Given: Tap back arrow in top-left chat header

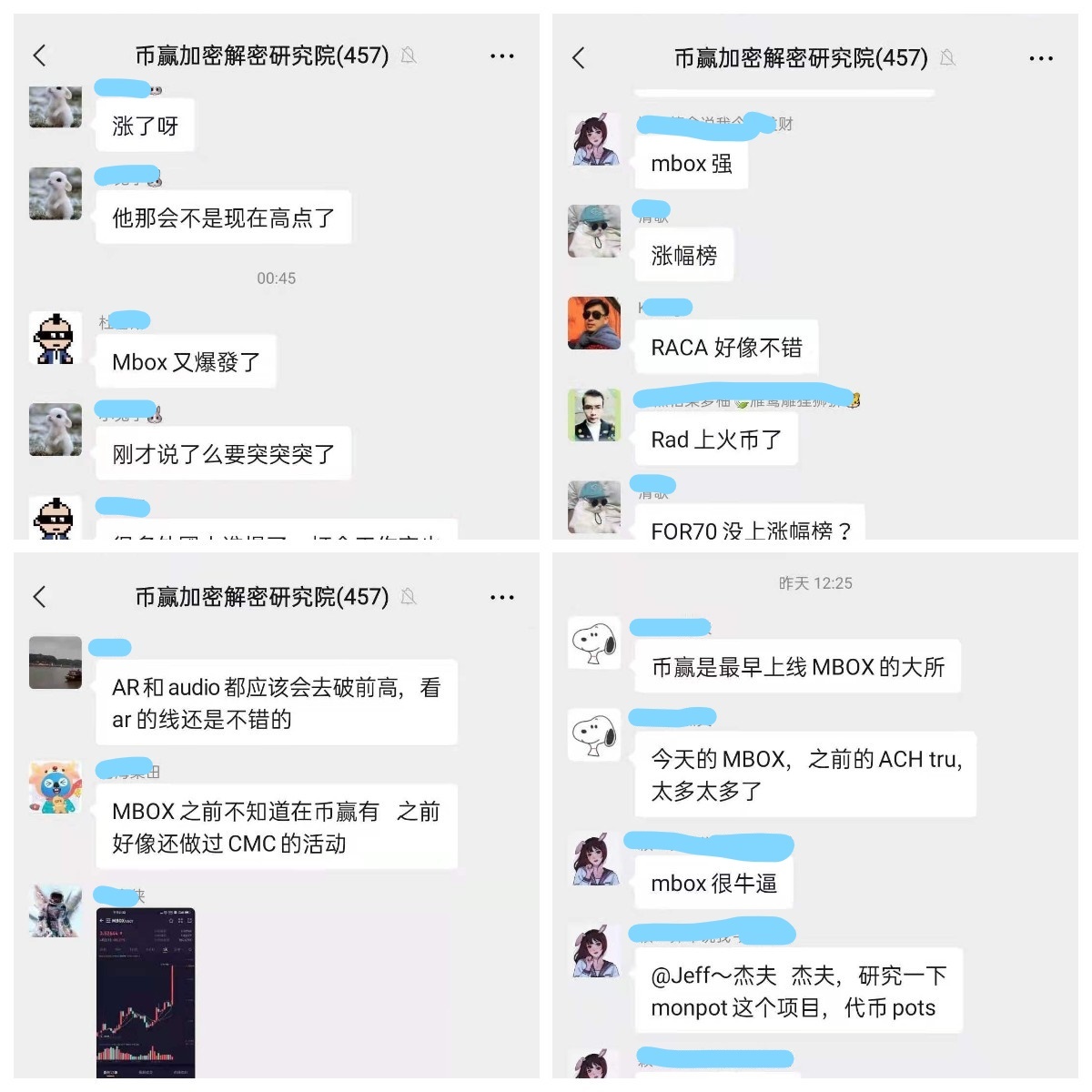Looking at the screenshot, I should (x=39, y=56).
